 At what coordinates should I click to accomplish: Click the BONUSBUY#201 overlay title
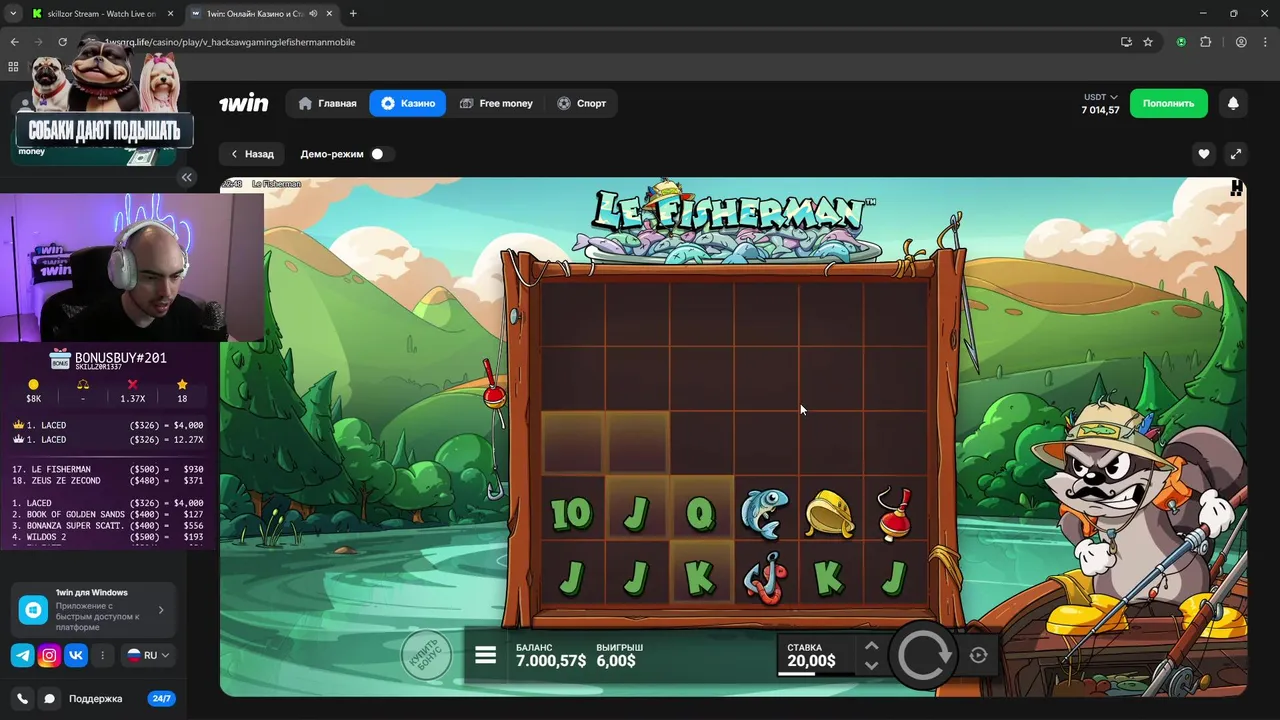120,358
